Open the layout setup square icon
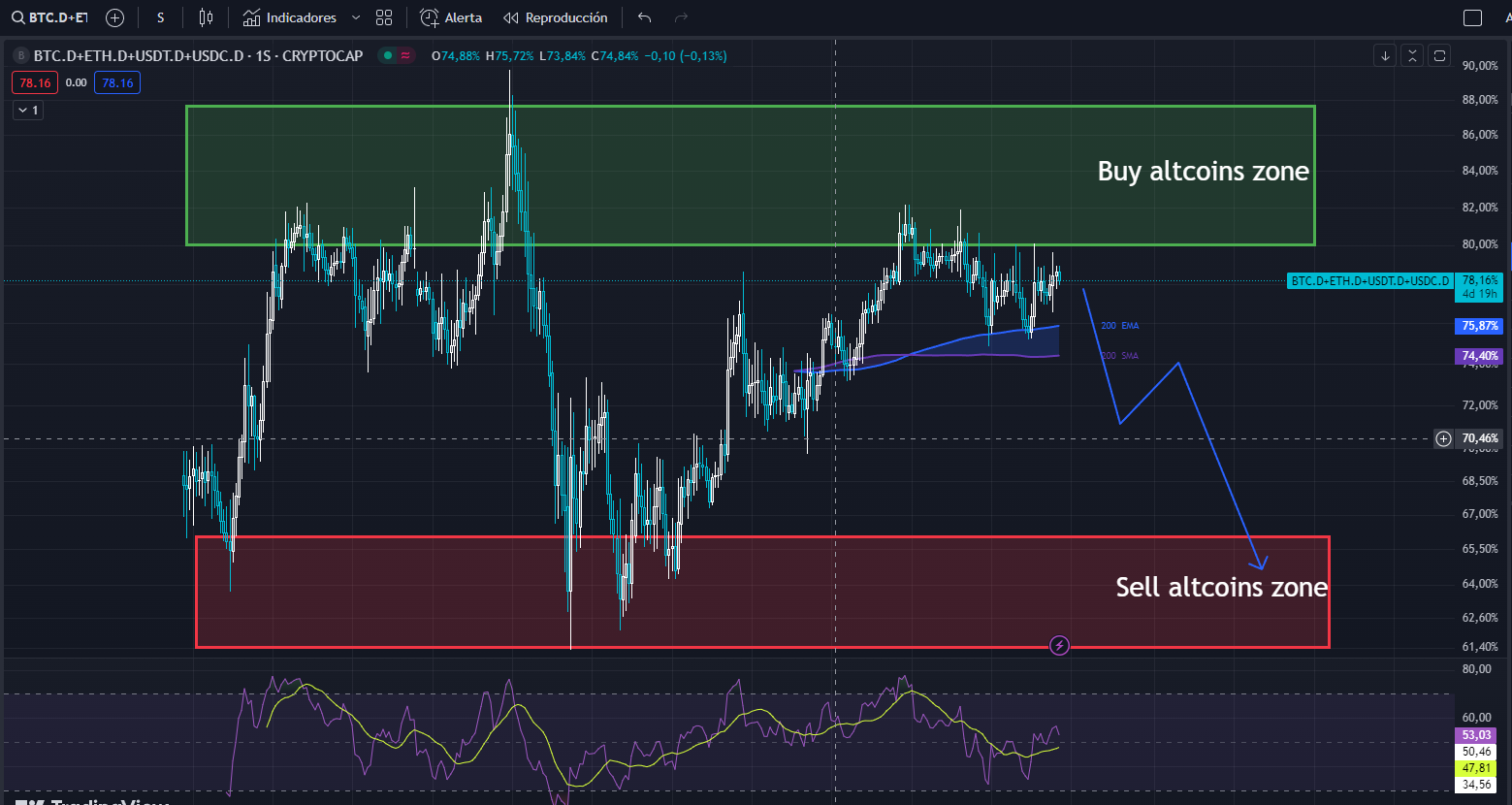 (1472, 17)
